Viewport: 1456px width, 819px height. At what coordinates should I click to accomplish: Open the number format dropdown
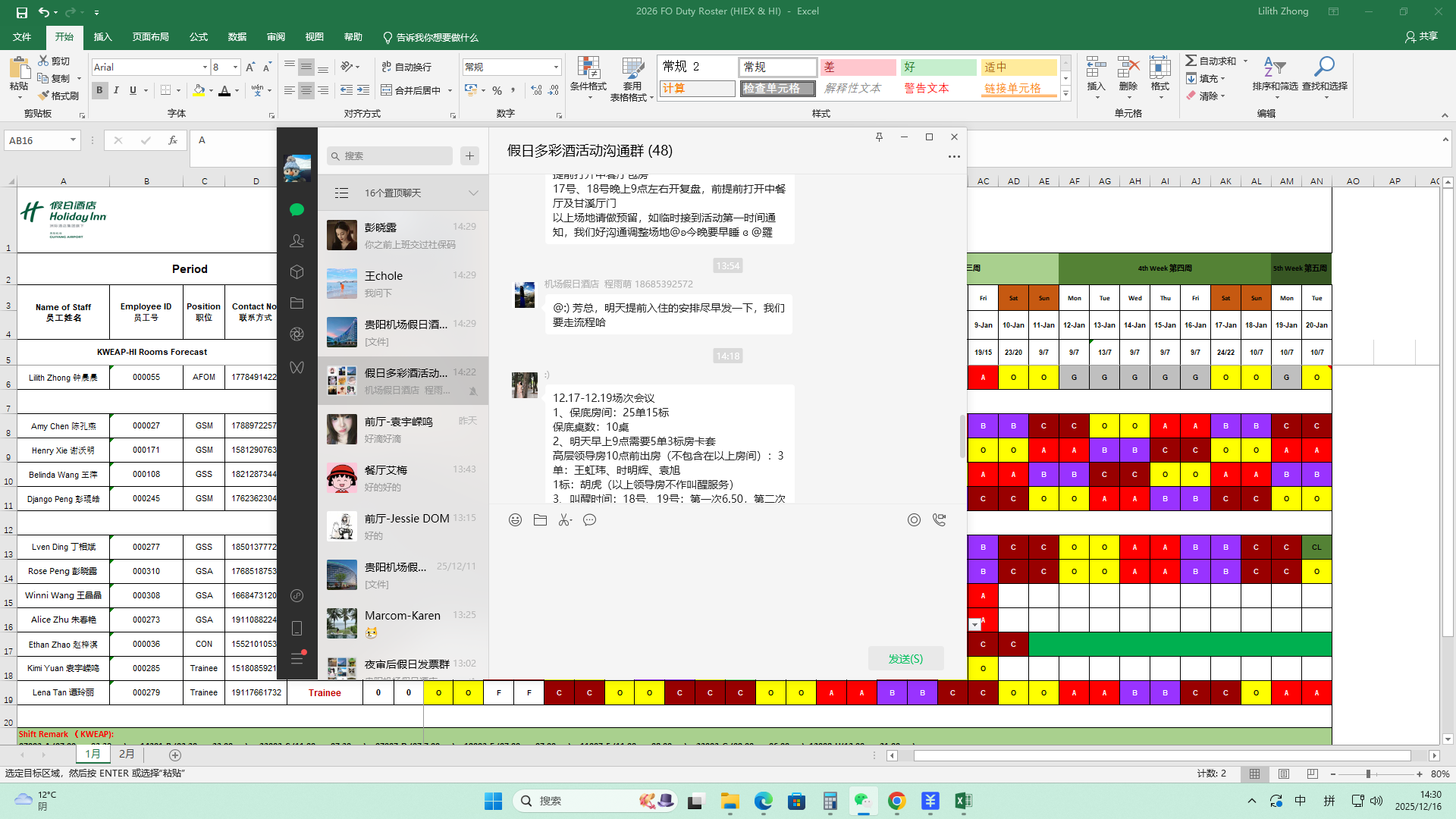point(556,67)
